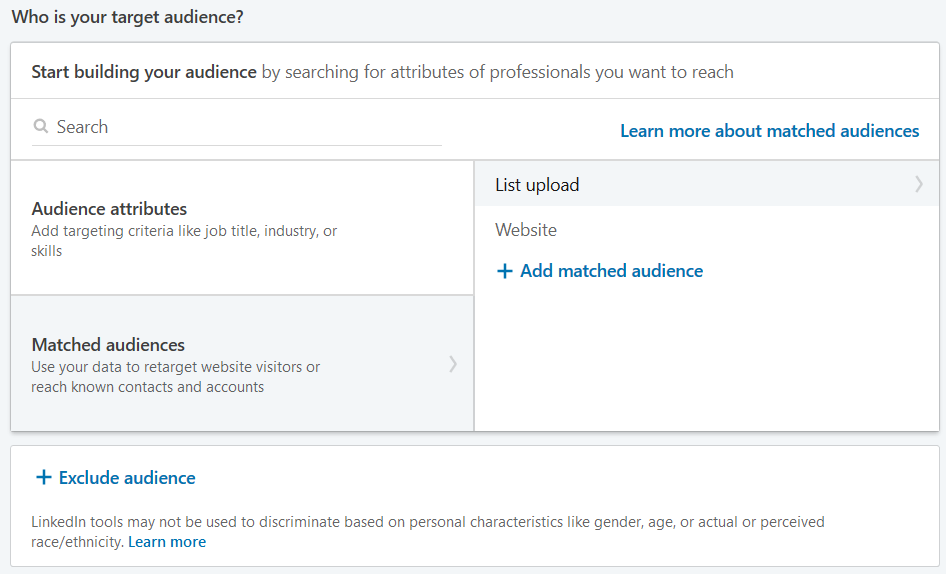Select the Matched audiences category
Viewport: 946px width, 574px height.
click(x=242, y=363)
